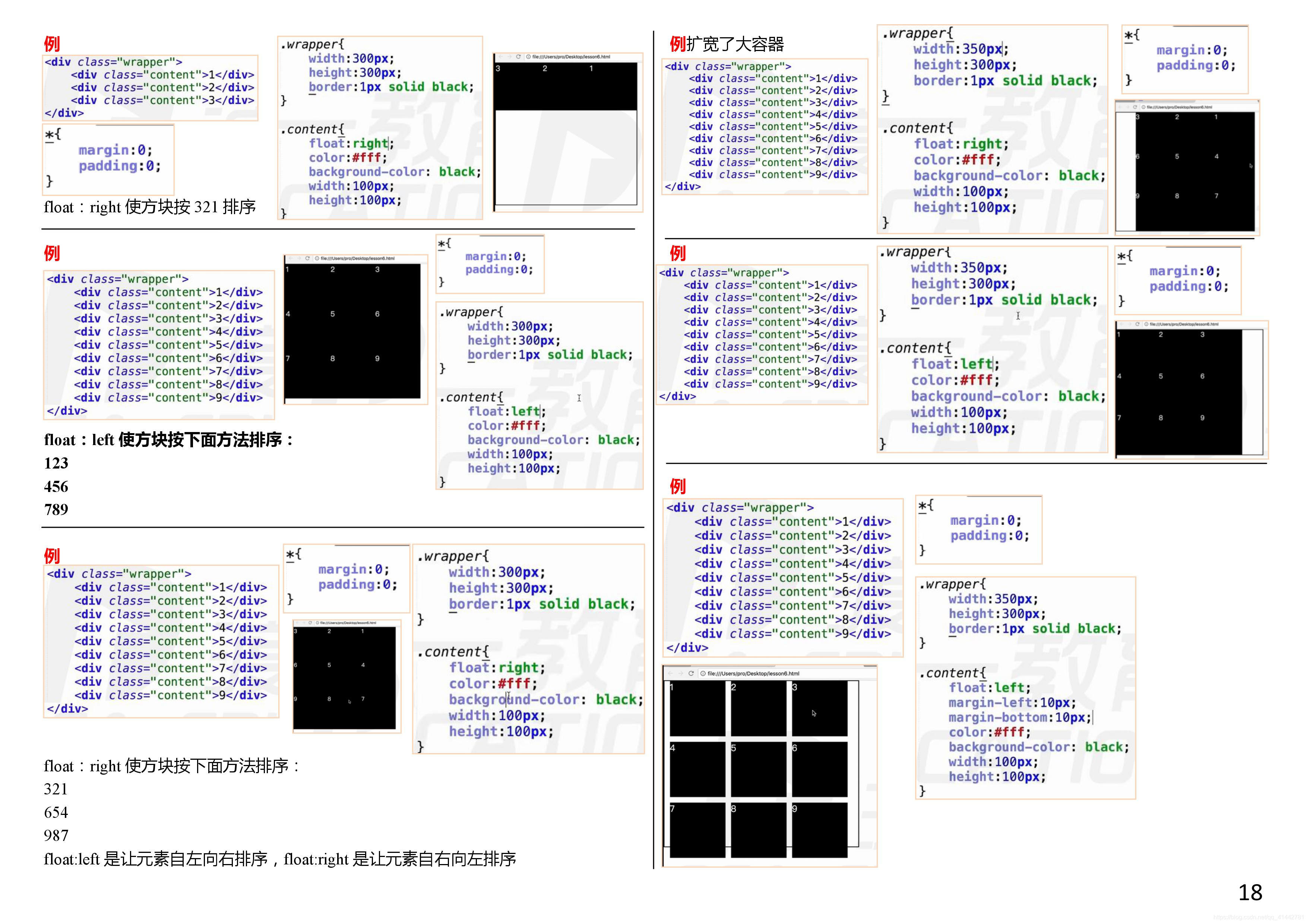Click the back arrow in the spaced-blocks browser

(x=671, y=674)
